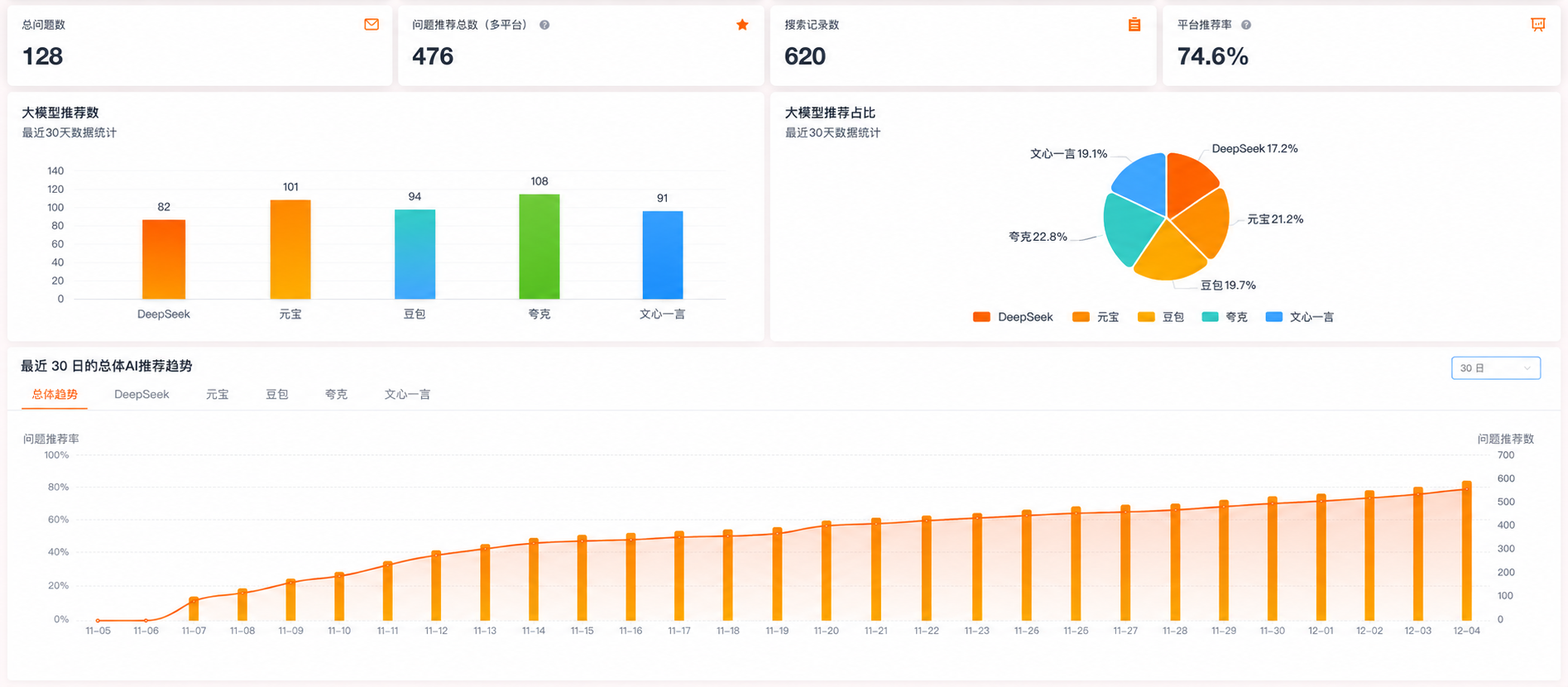Click the 最近 30 日的总体AI推荐趋势 heading
Image resolution: width=1568 pixels, height=687 pixels.
point(107,366)
